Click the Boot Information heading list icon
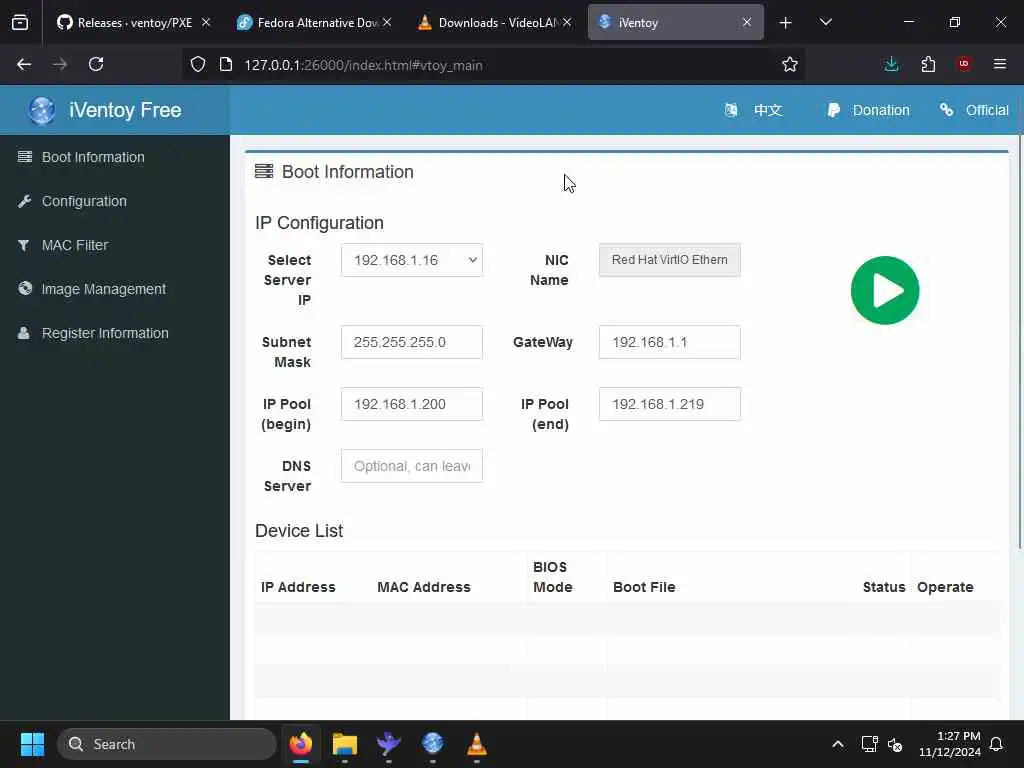Image resolution: width=1024 pixels, height=768 pixels. pos(264,171)
